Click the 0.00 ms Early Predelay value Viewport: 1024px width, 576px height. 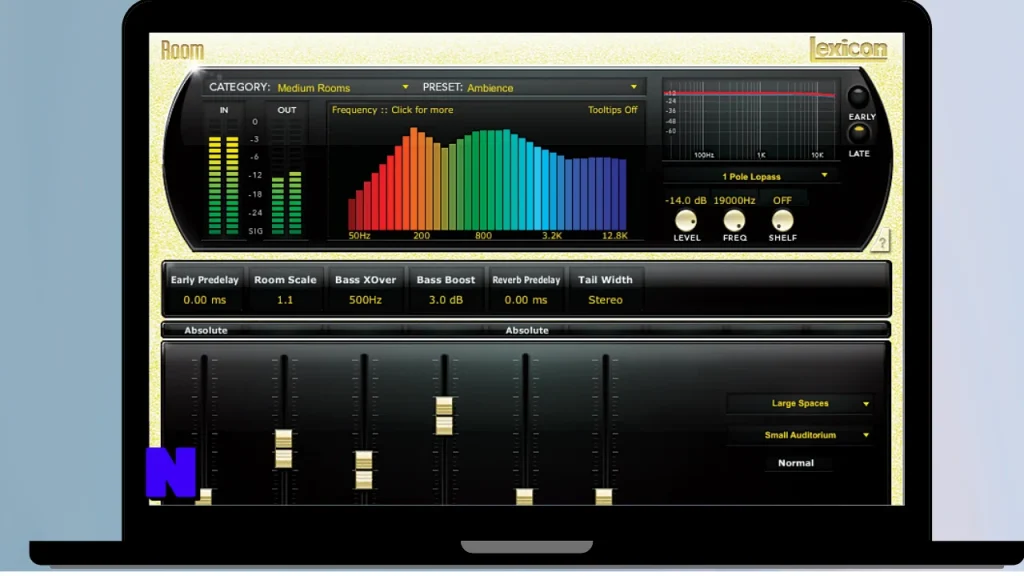coord(204,300)
